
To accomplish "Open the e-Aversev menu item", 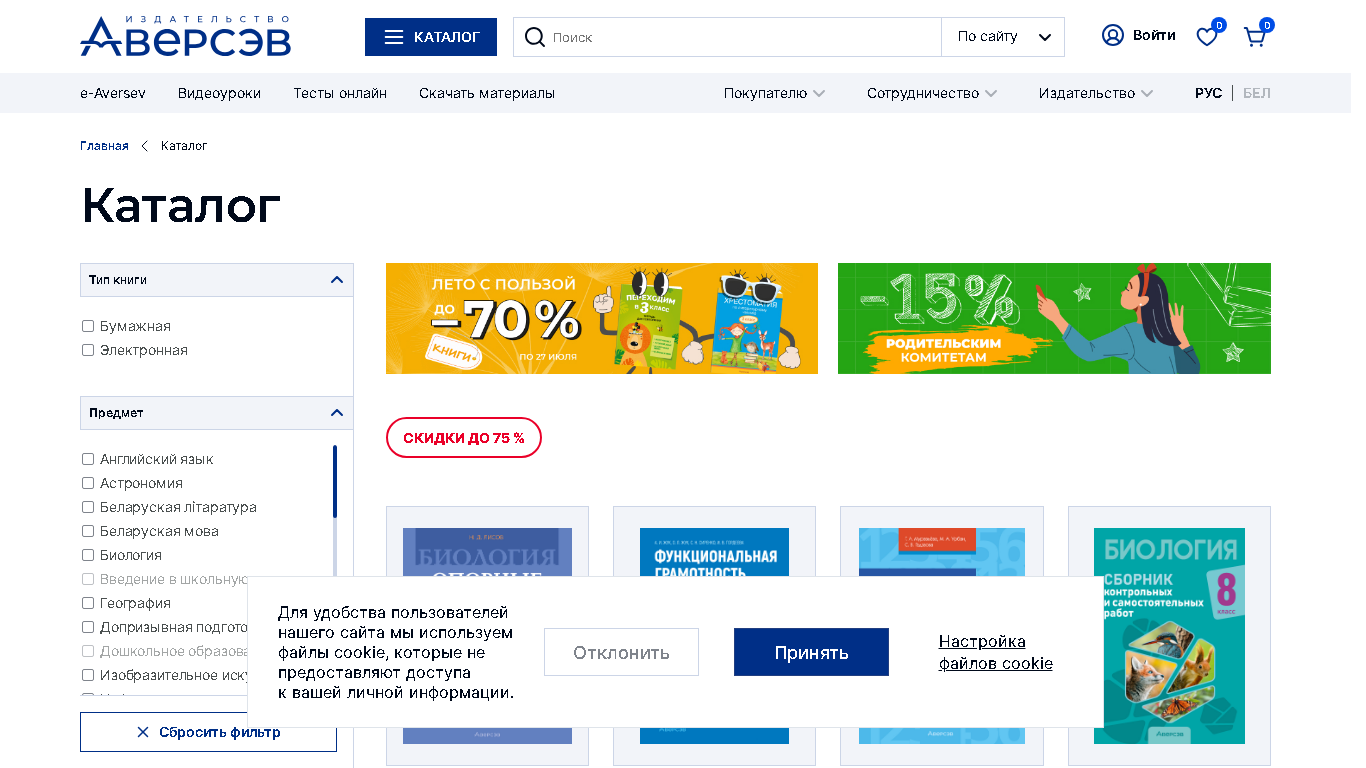I will pos(113,93).
